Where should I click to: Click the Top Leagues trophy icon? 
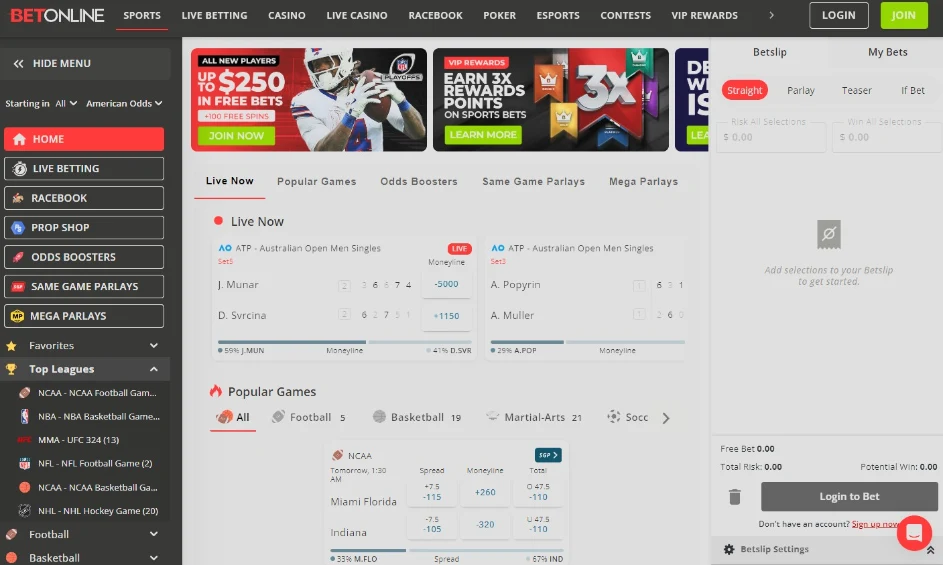click(11, 369)
